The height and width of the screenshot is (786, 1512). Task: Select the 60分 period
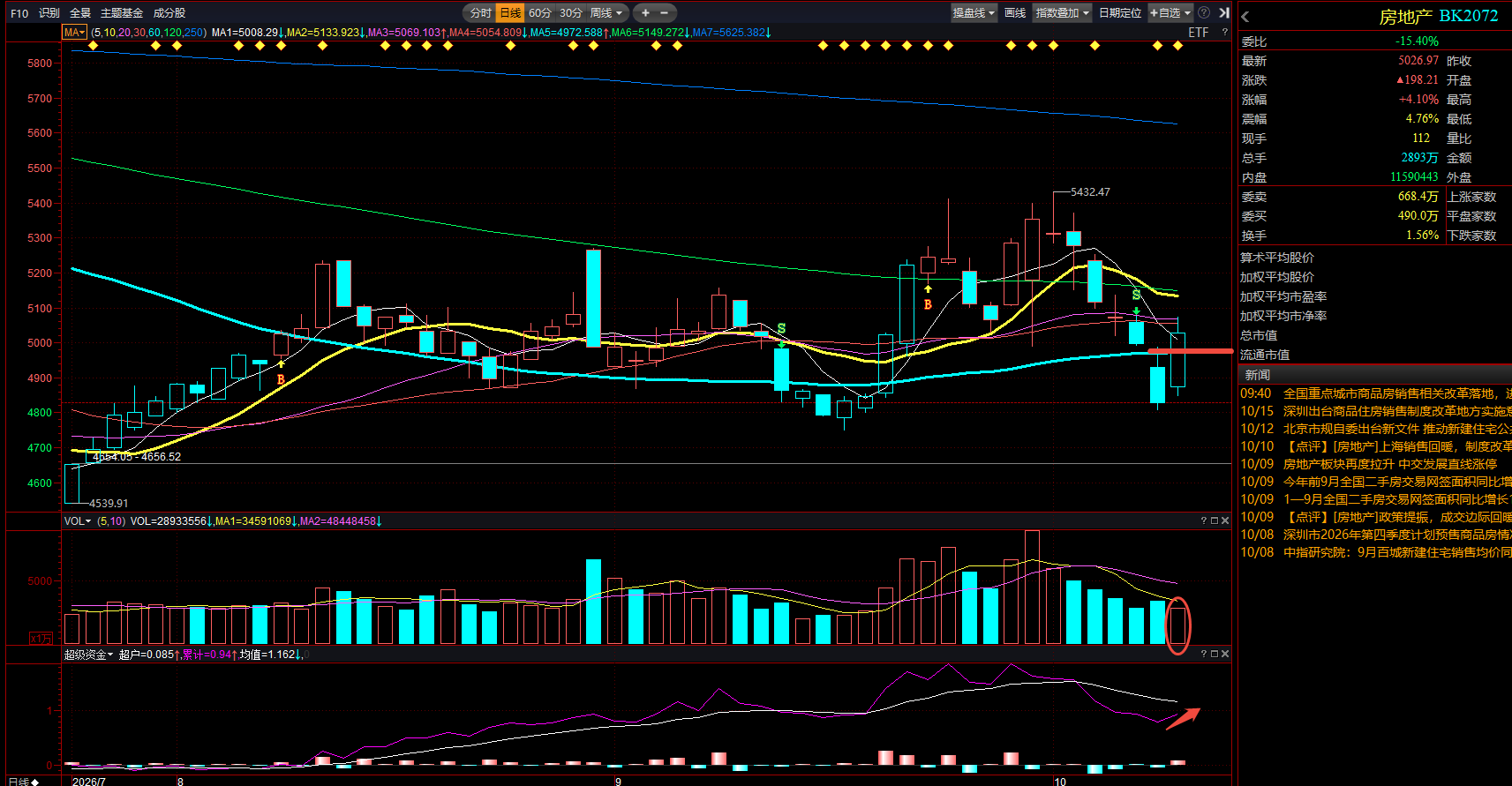540,12
